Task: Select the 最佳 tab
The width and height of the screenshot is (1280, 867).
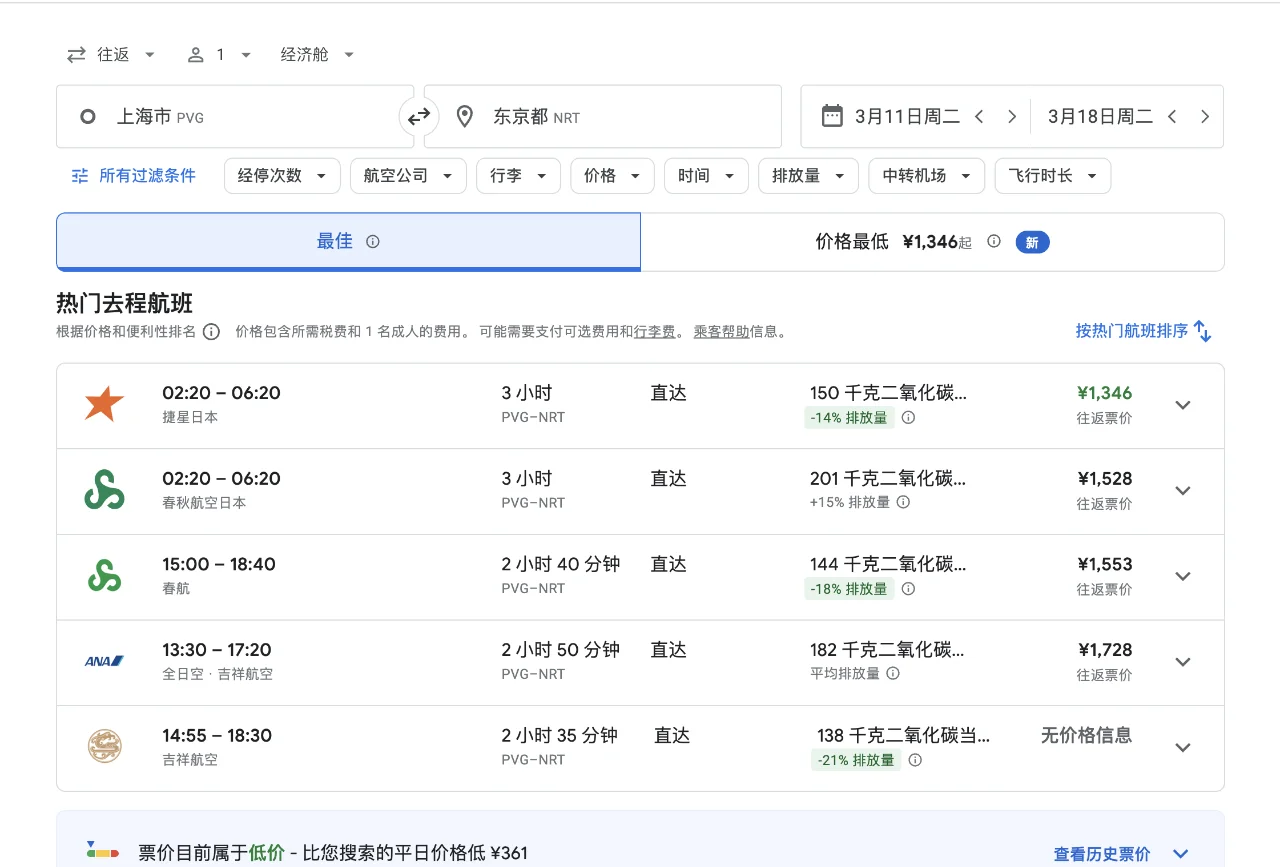Action: coord(347,241)
